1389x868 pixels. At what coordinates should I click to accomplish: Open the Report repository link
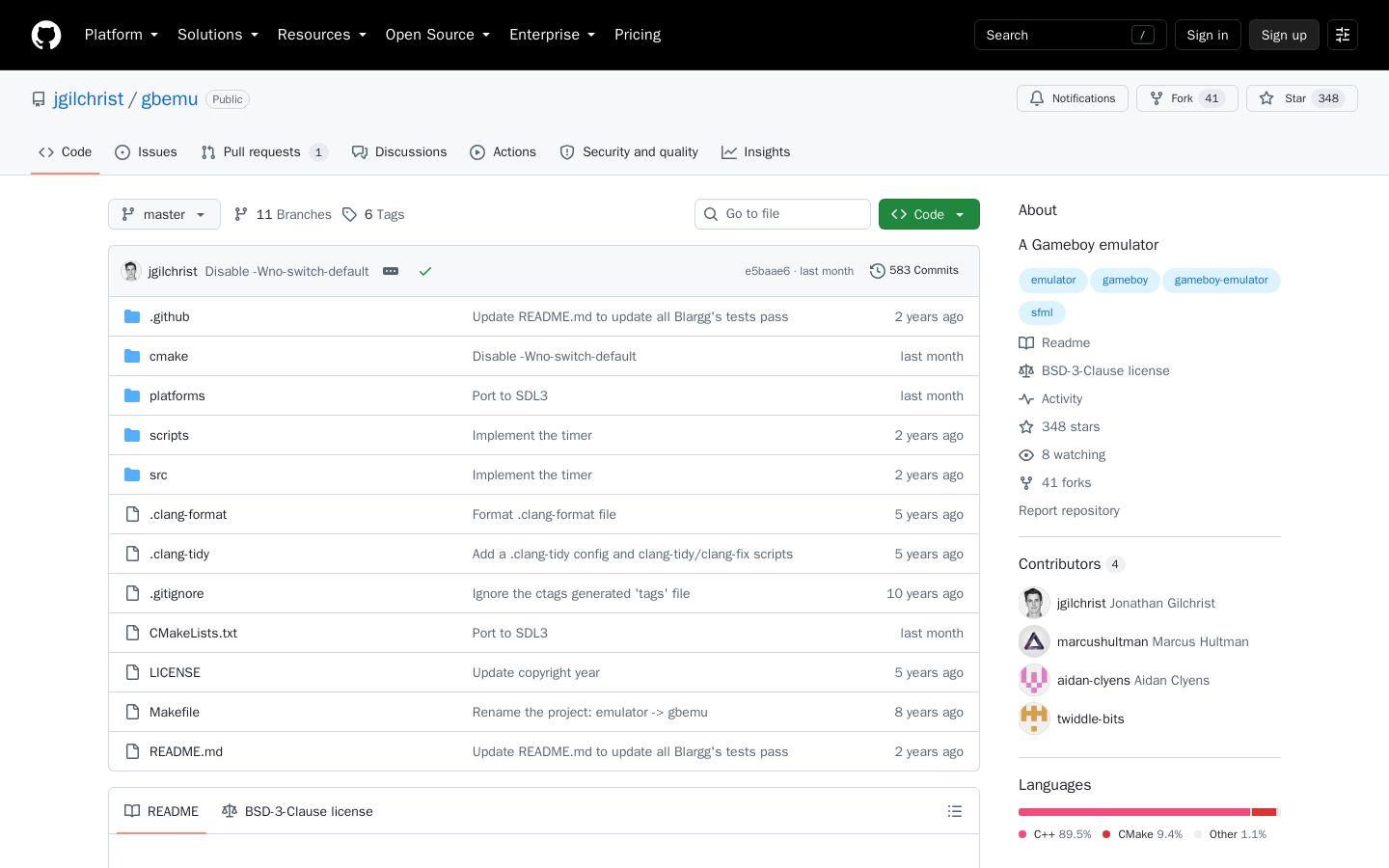pos(1069,511)
